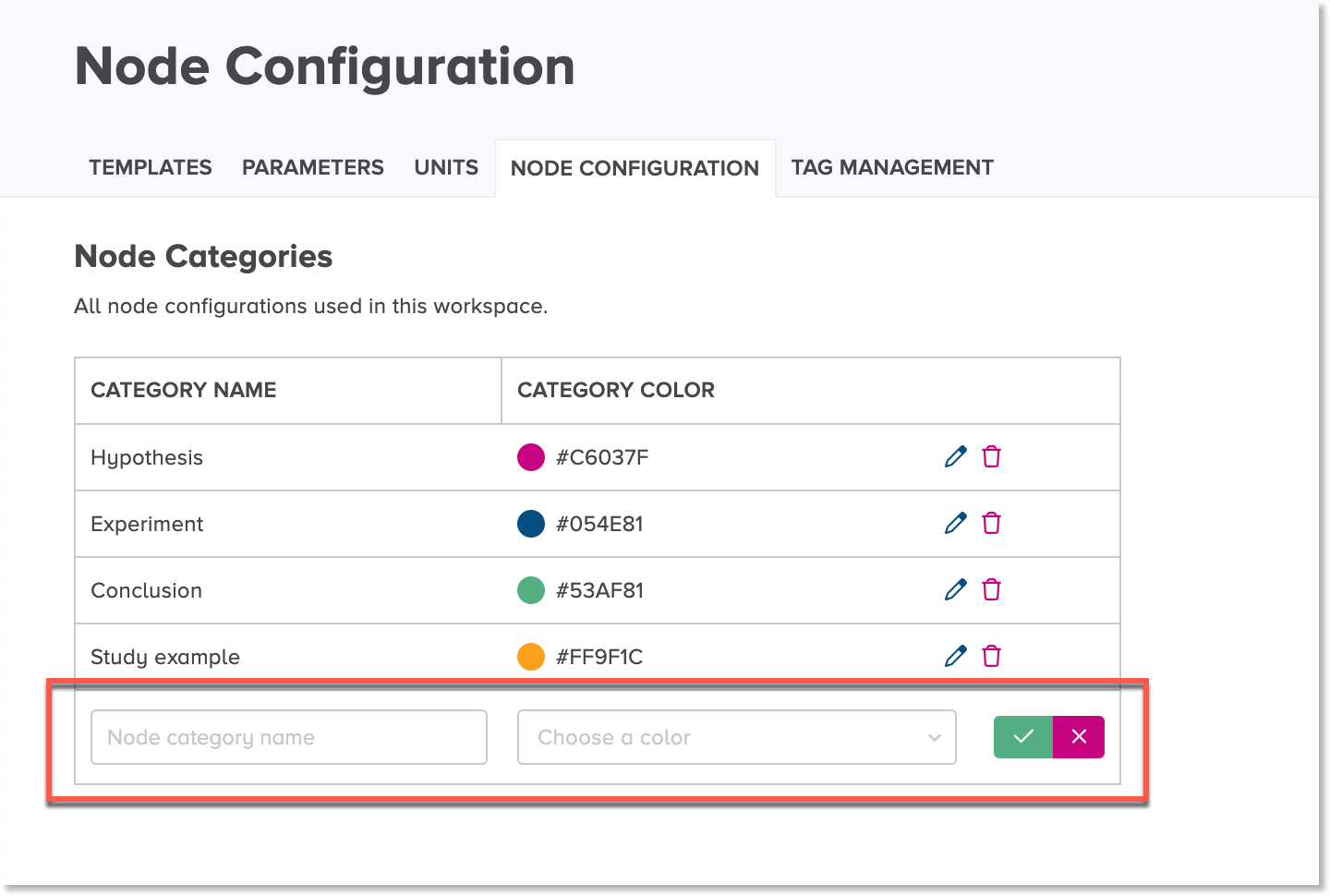The image size is (1330, 896).
Task: Remove the Experiment category with the trash icon
Action: (x=992, y=523)
